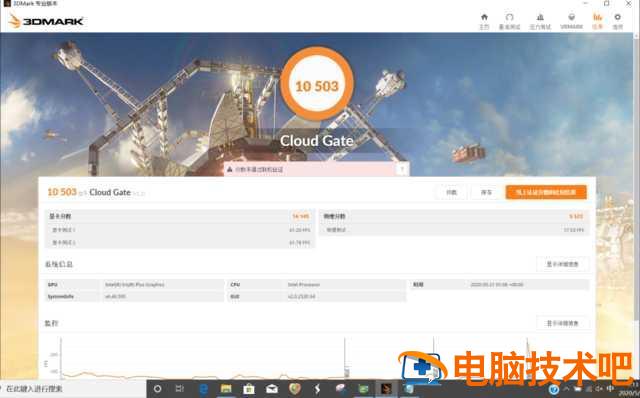The width and height of the screenshot is (640, 398).
Task: Open the Options gear tab
Action: (x=618, y=21)
